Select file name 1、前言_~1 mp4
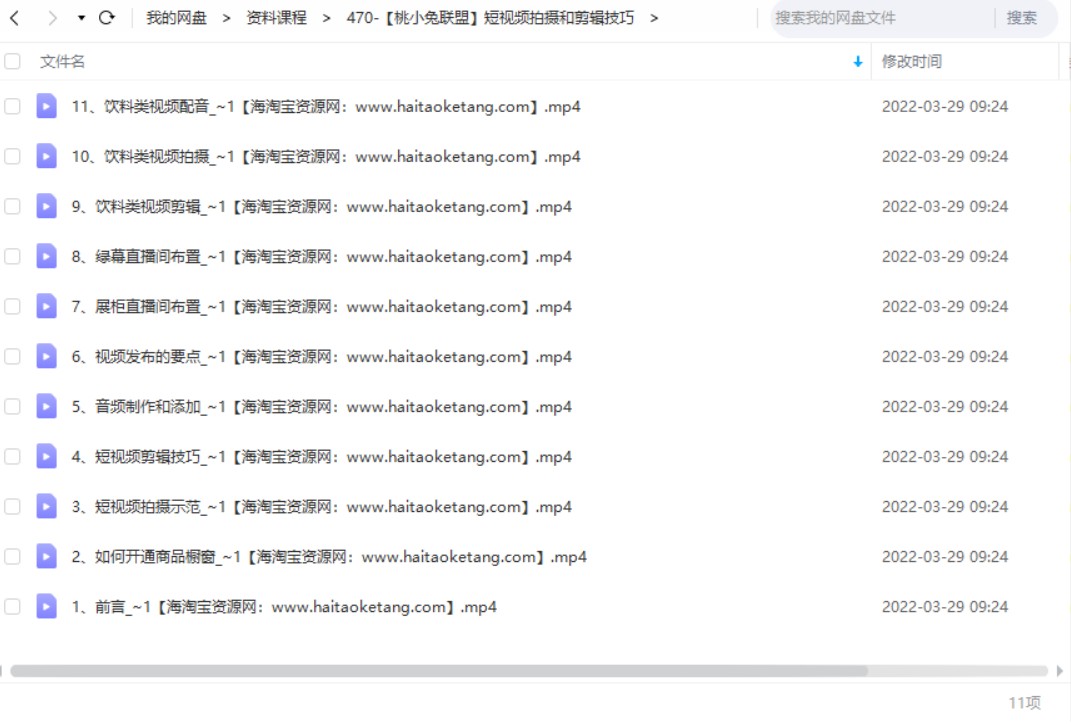 (284, 607)
